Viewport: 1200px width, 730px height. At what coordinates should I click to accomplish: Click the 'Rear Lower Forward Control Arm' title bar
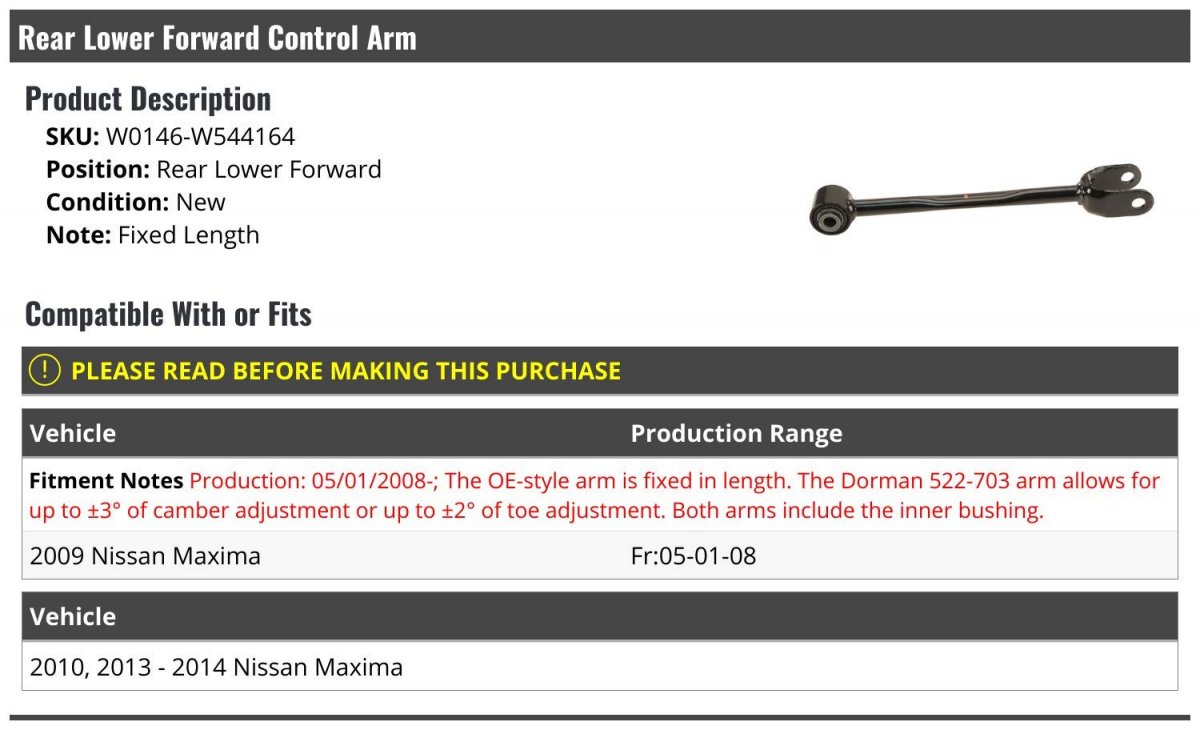(218, 38)
